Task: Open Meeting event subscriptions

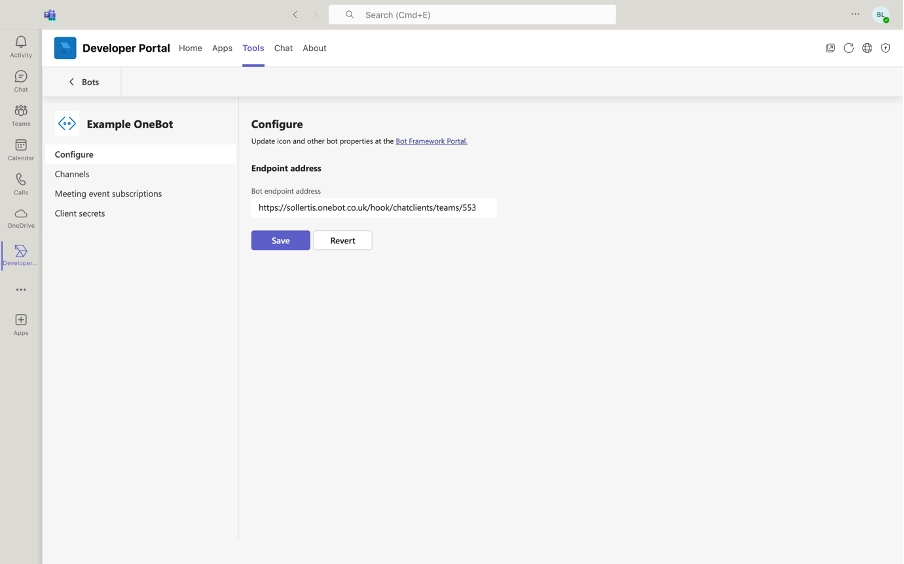Action: click(x=141, y=194)
